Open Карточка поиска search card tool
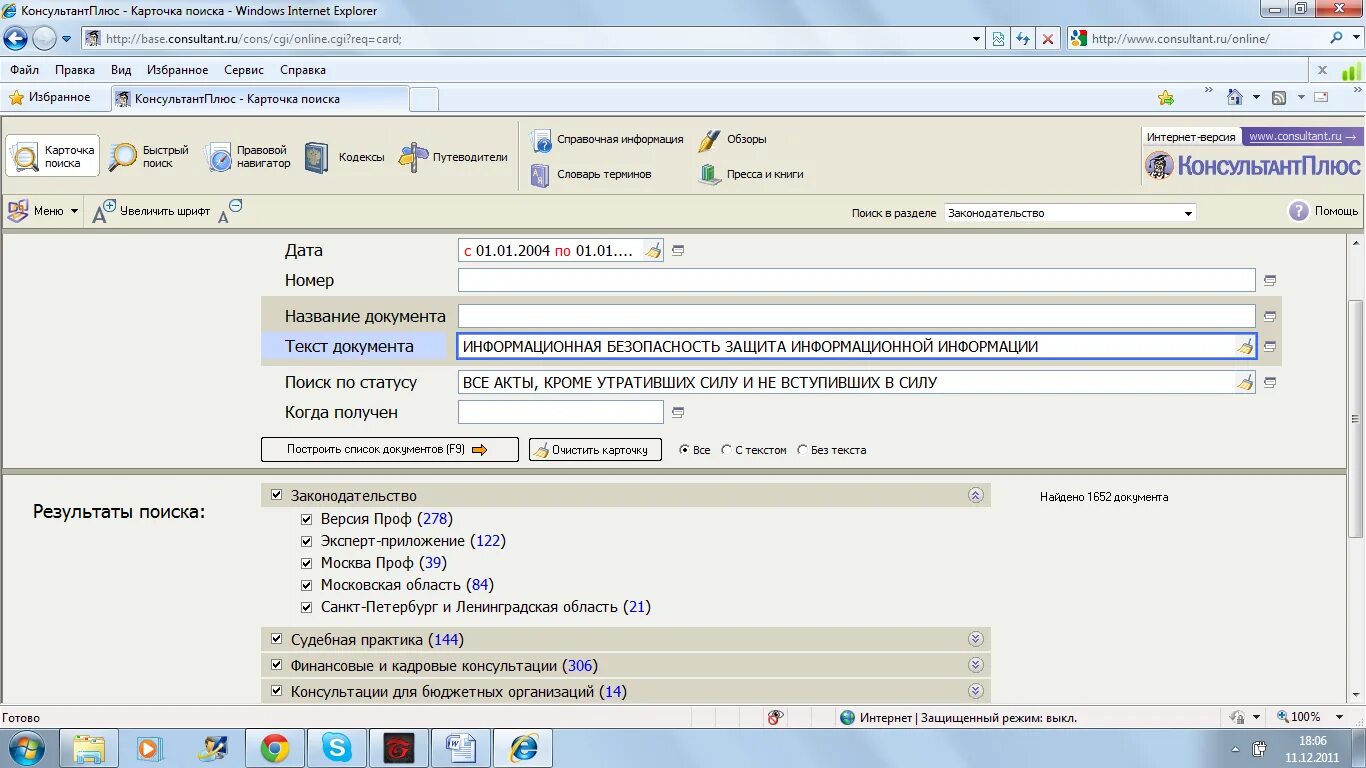This screenshot has height=768, width=1366. pyautogui.click(x=53, y=156)
